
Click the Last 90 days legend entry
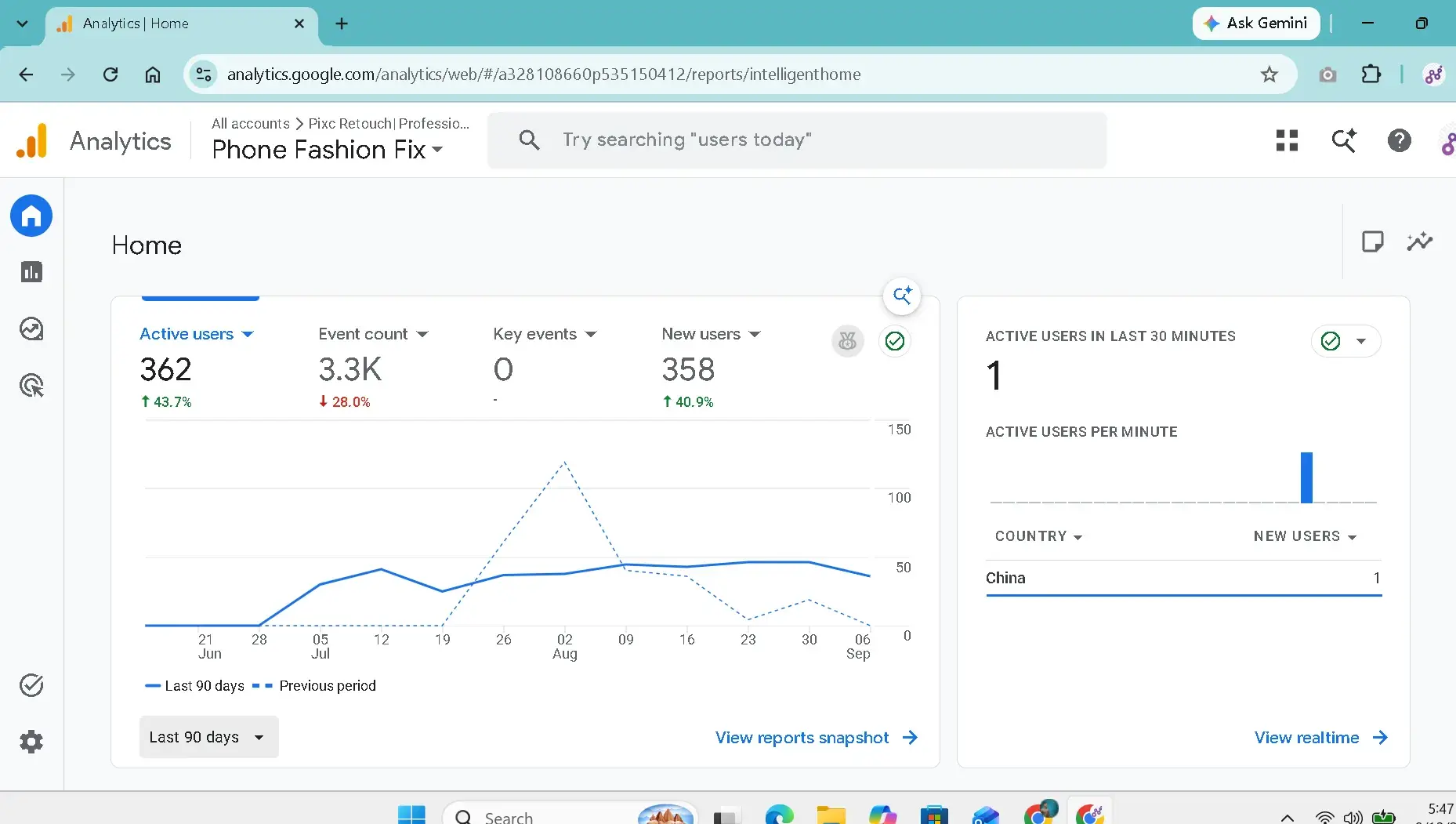(194, 686)
